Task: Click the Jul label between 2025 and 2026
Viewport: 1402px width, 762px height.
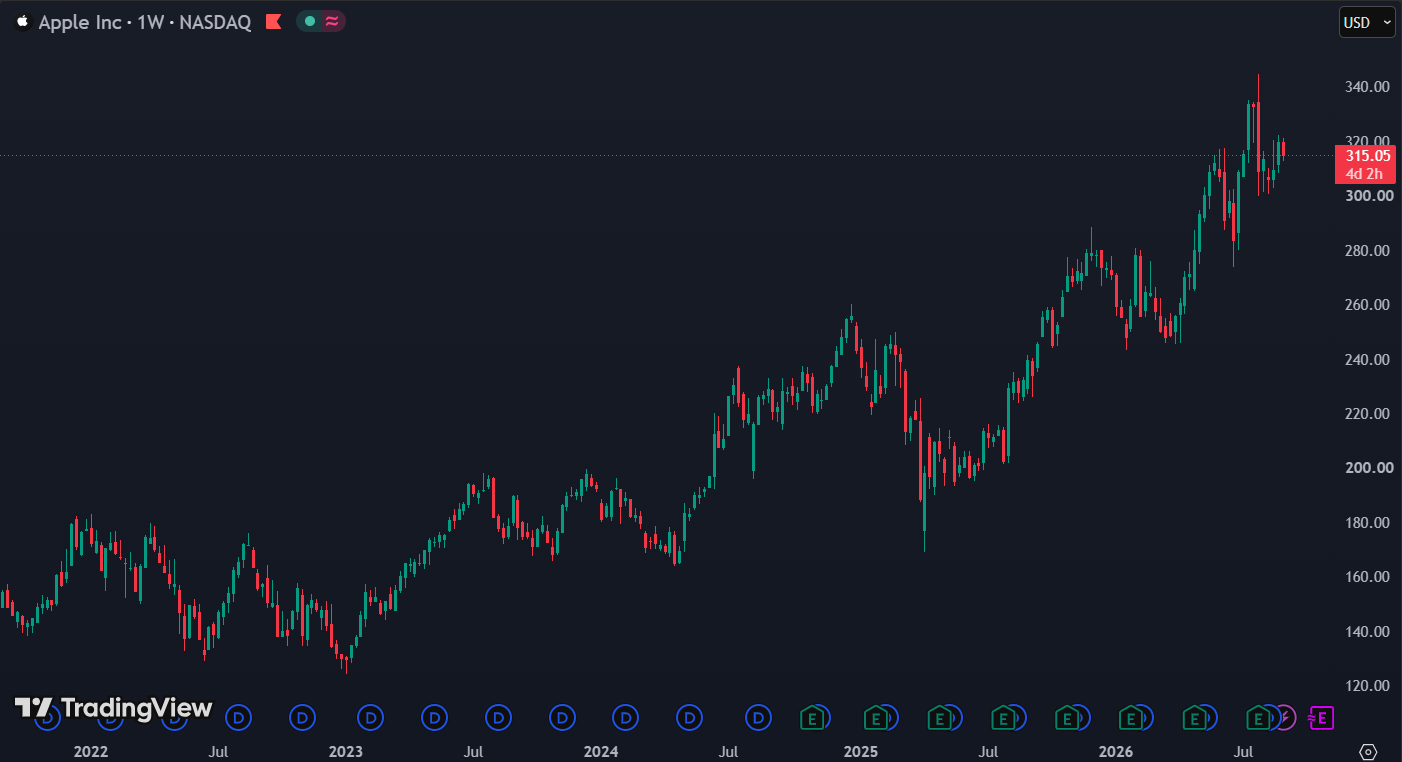Action: coord(988,751)
